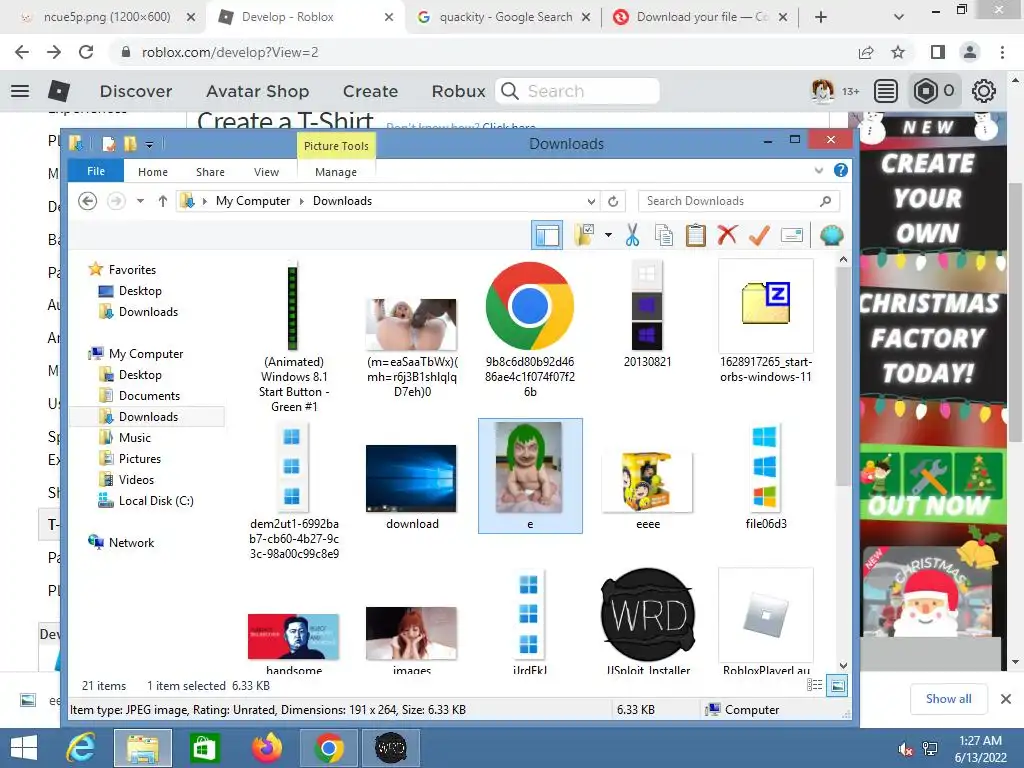Image resolution: width=1024 pixels, height=768 pixels.
Task: Open the File tab in Explorer
Action: (96, 171)
